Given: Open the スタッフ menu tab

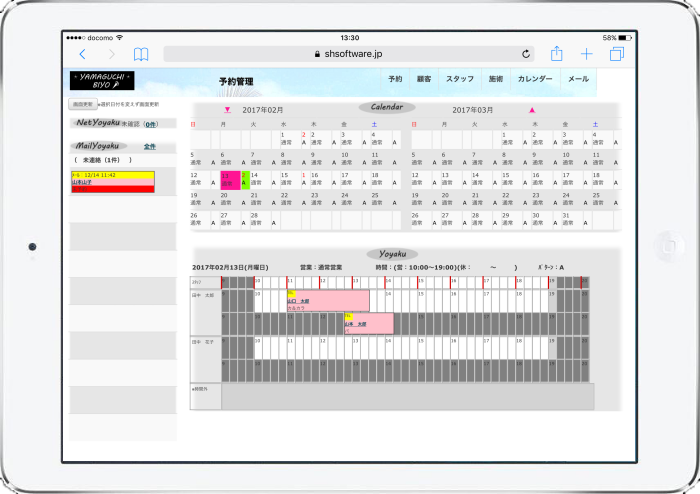Looking at the screenshot, I should click(460, 79).
